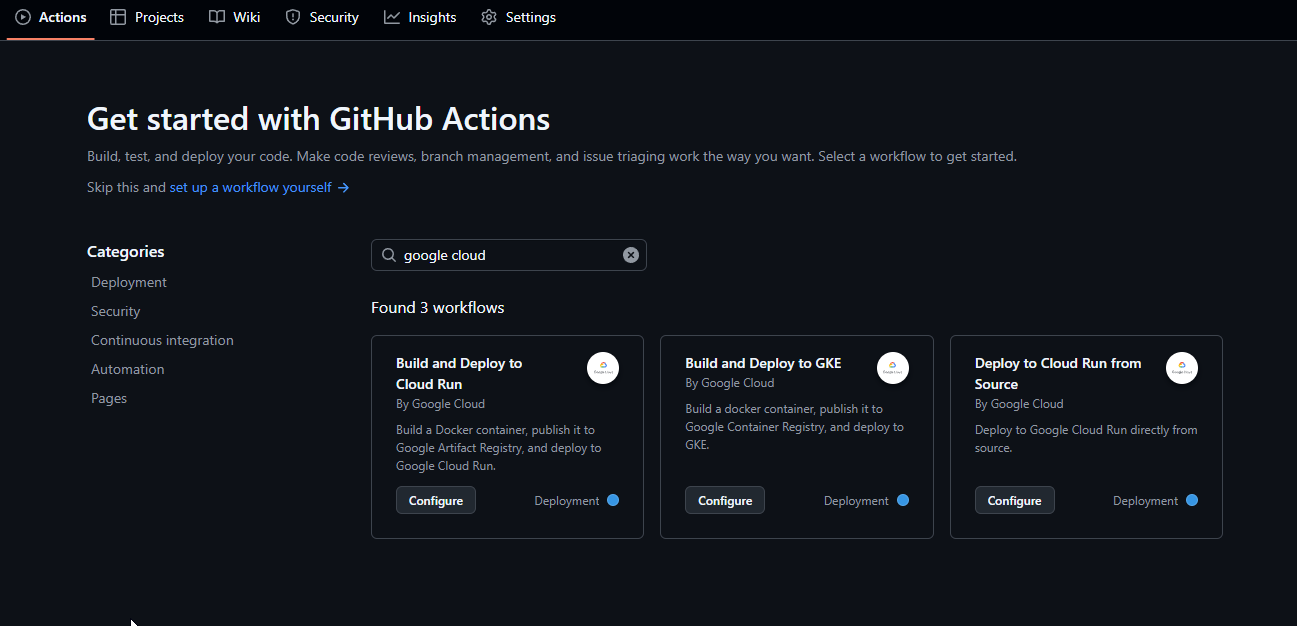Configure Build and Deploy to GKE

[x=725, y=500]
